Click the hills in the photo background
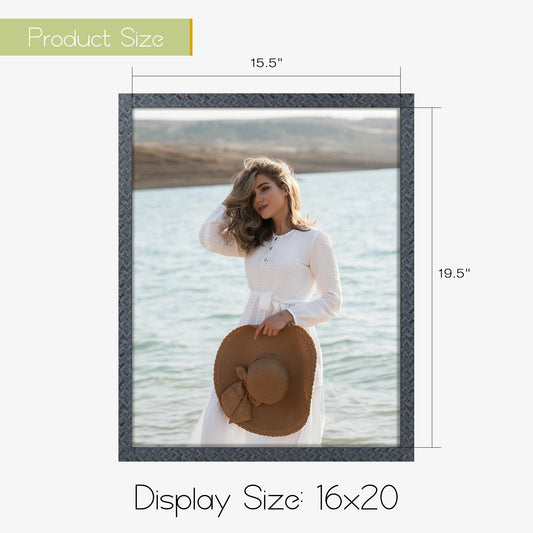533x533 pixels. (265, 151)
